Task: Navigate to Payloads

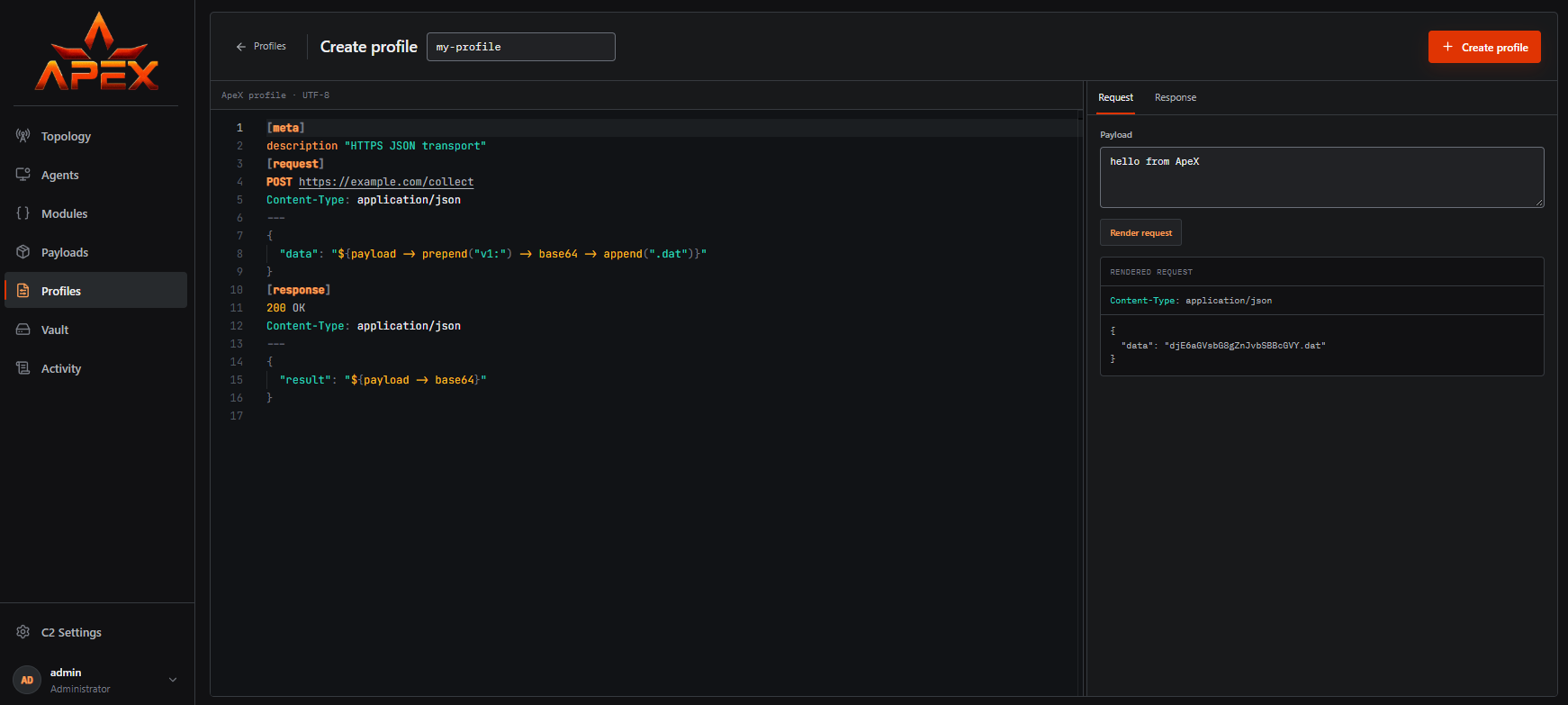Action: pos(96,252)
